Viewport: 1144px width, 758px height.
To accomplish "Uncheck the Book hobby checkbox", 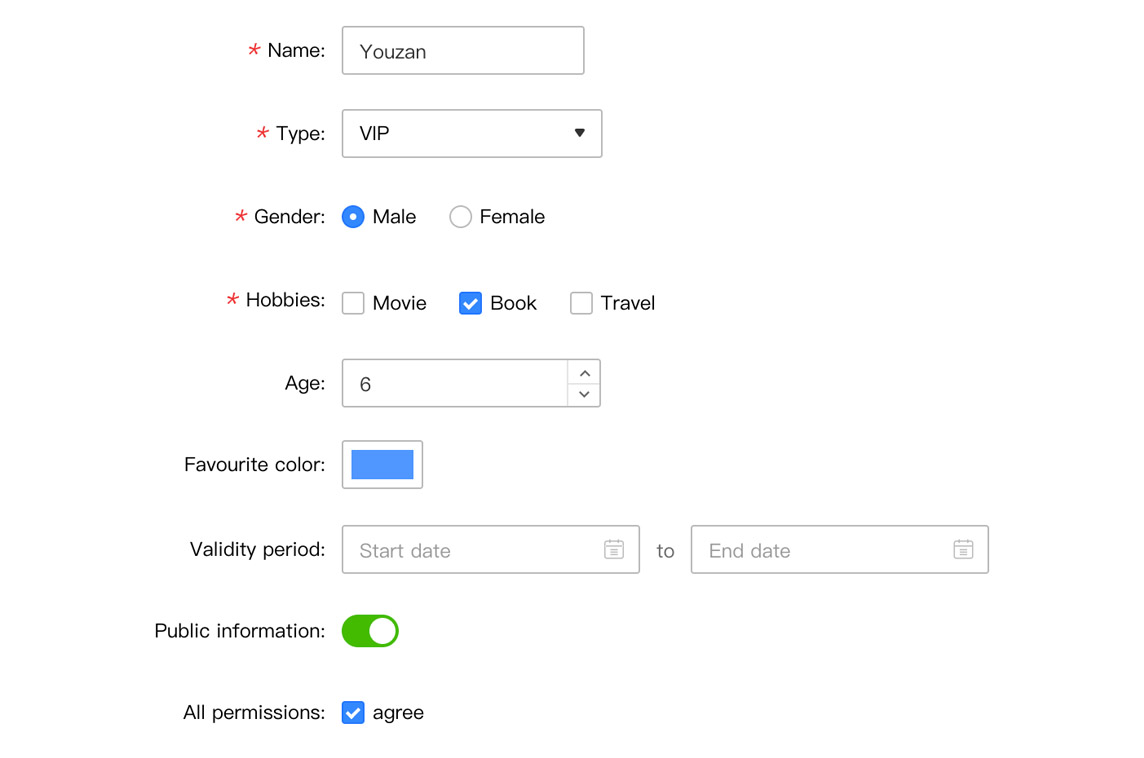I will [471, 303].
